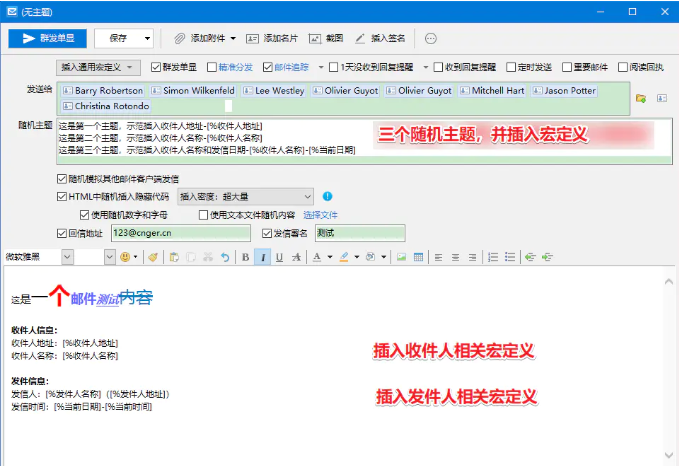Toggle 随机模拟其他邮件客户端发信 checkbox

coord(62,179)
